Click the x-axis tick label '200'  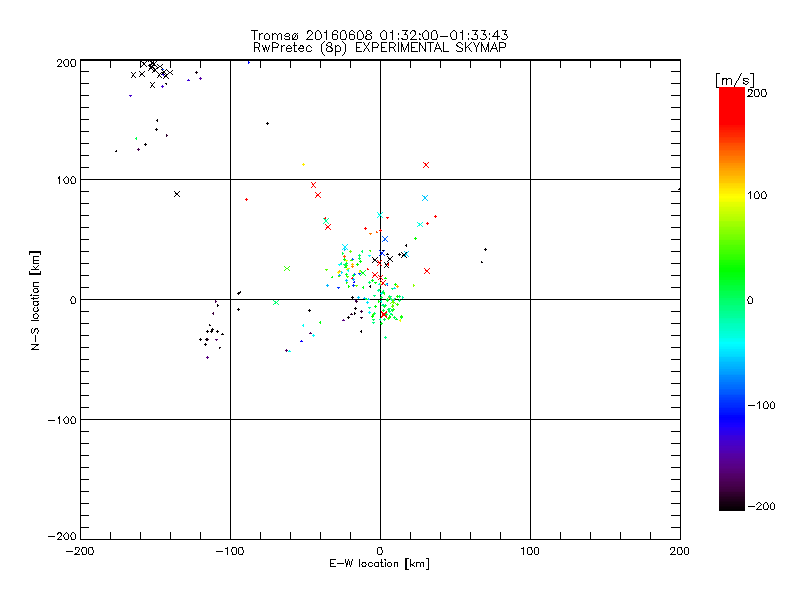point(680,551)
